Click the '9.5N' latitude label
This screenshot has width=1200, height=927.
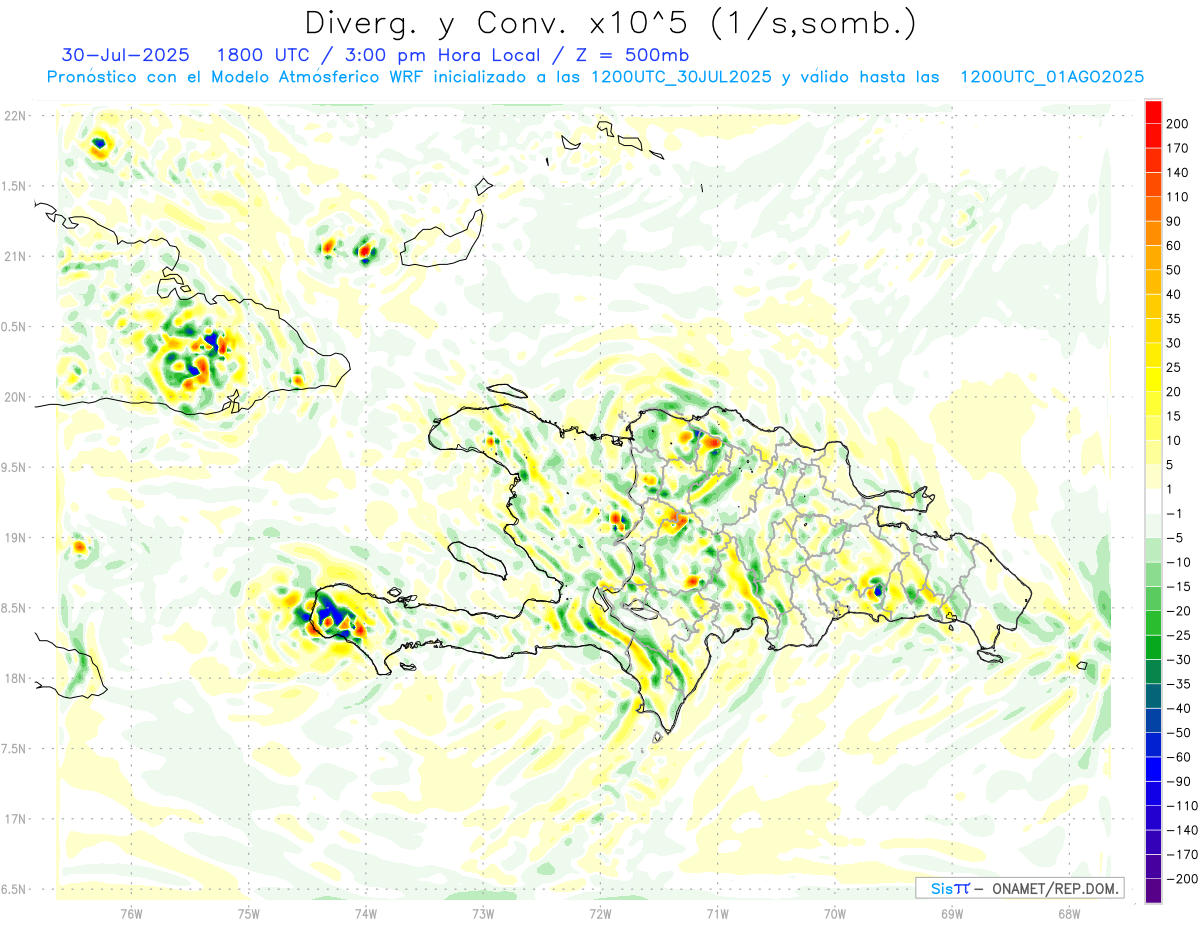[15, 467]
